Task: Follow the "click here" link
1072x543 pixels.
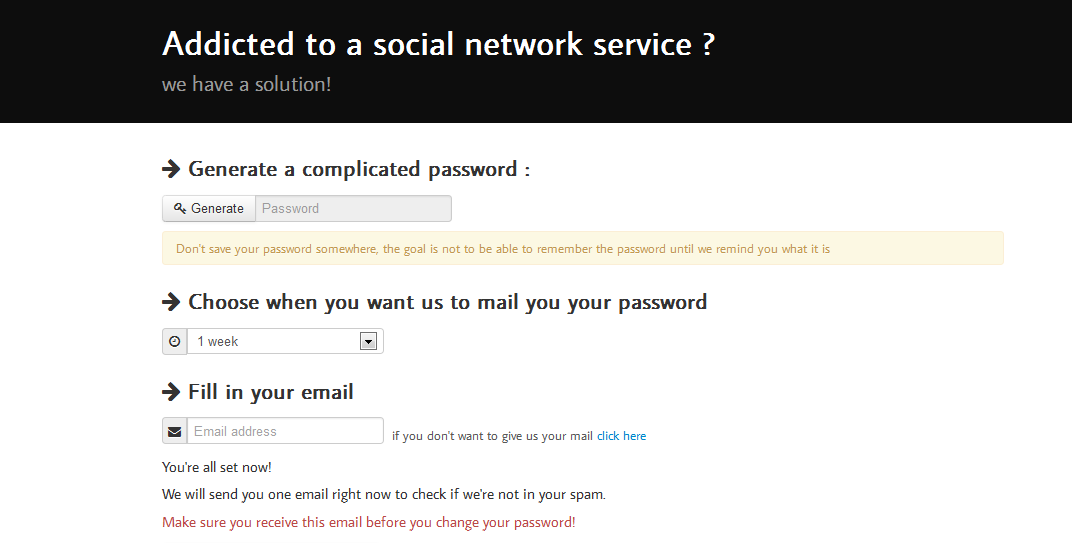Action: [621, 436]
